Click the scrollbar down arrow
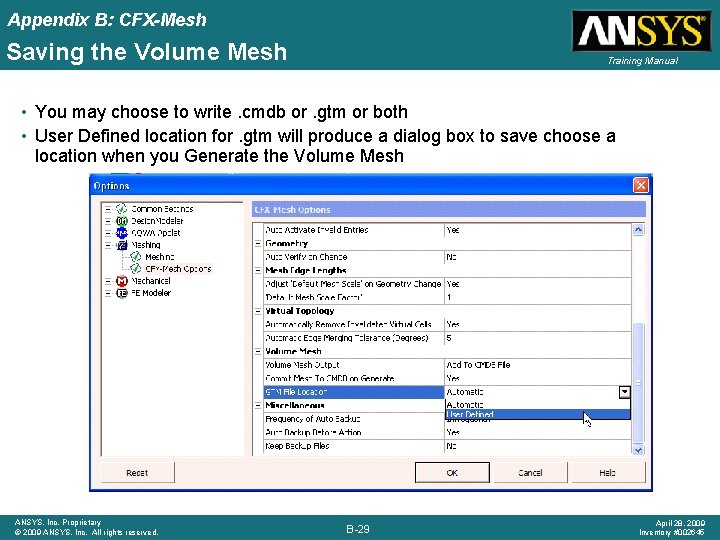The image size is (720, 540). (638, 450)
